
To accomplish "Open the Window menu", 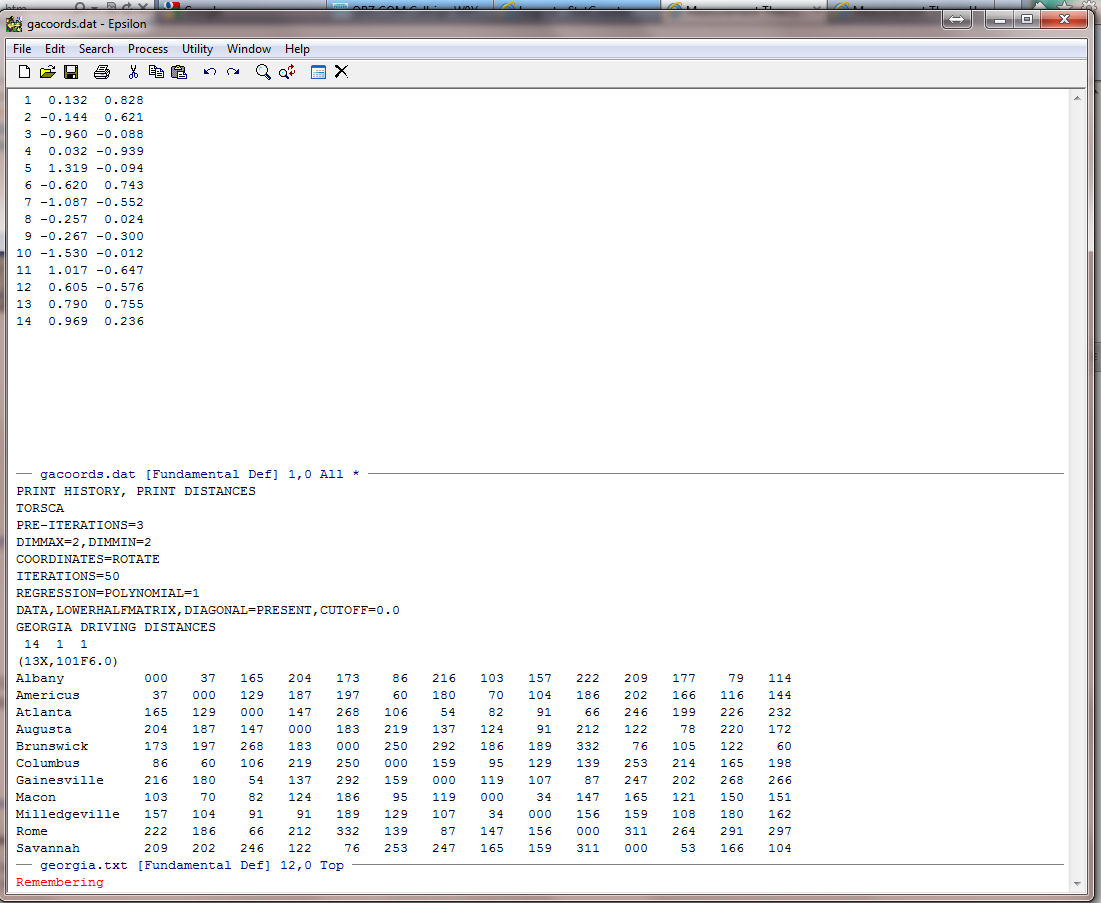I will (248, 49).
